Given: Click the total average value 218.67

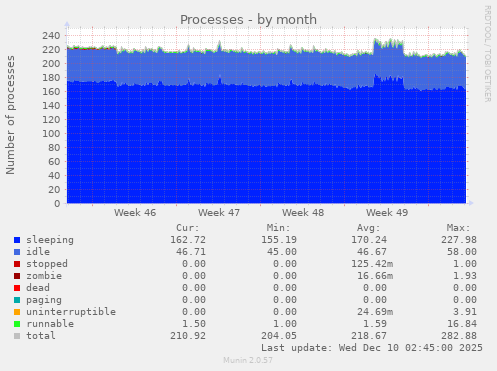Looking at the screenshot, I should (369, 336).
